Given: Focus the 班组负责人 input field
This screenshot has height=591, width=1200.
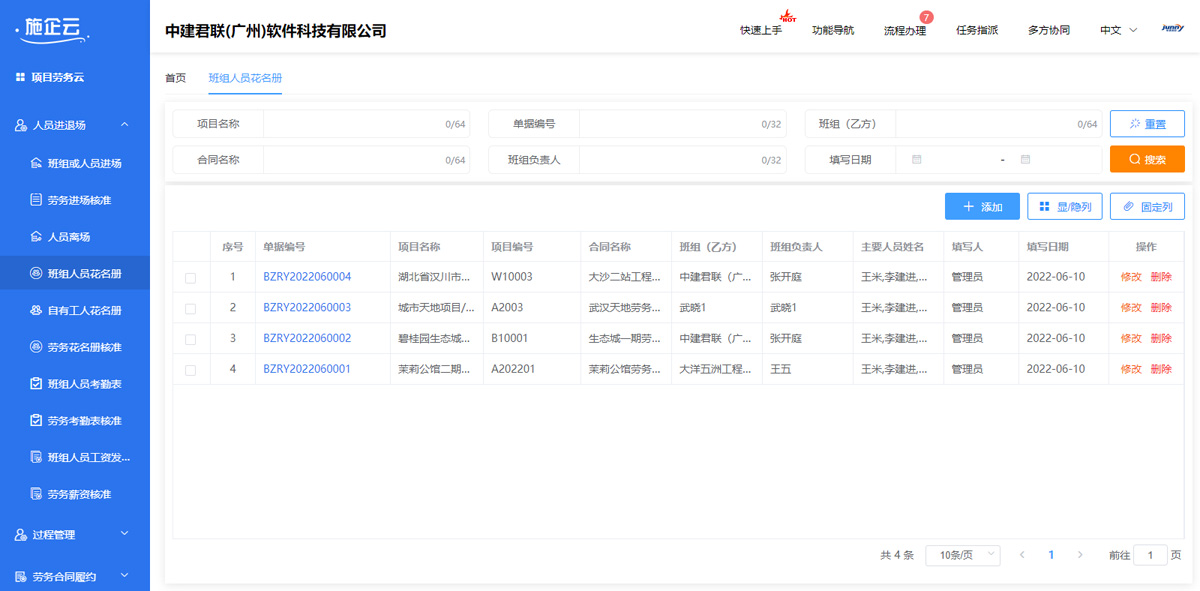Looking at the screenshot, I should click(682, 160).
